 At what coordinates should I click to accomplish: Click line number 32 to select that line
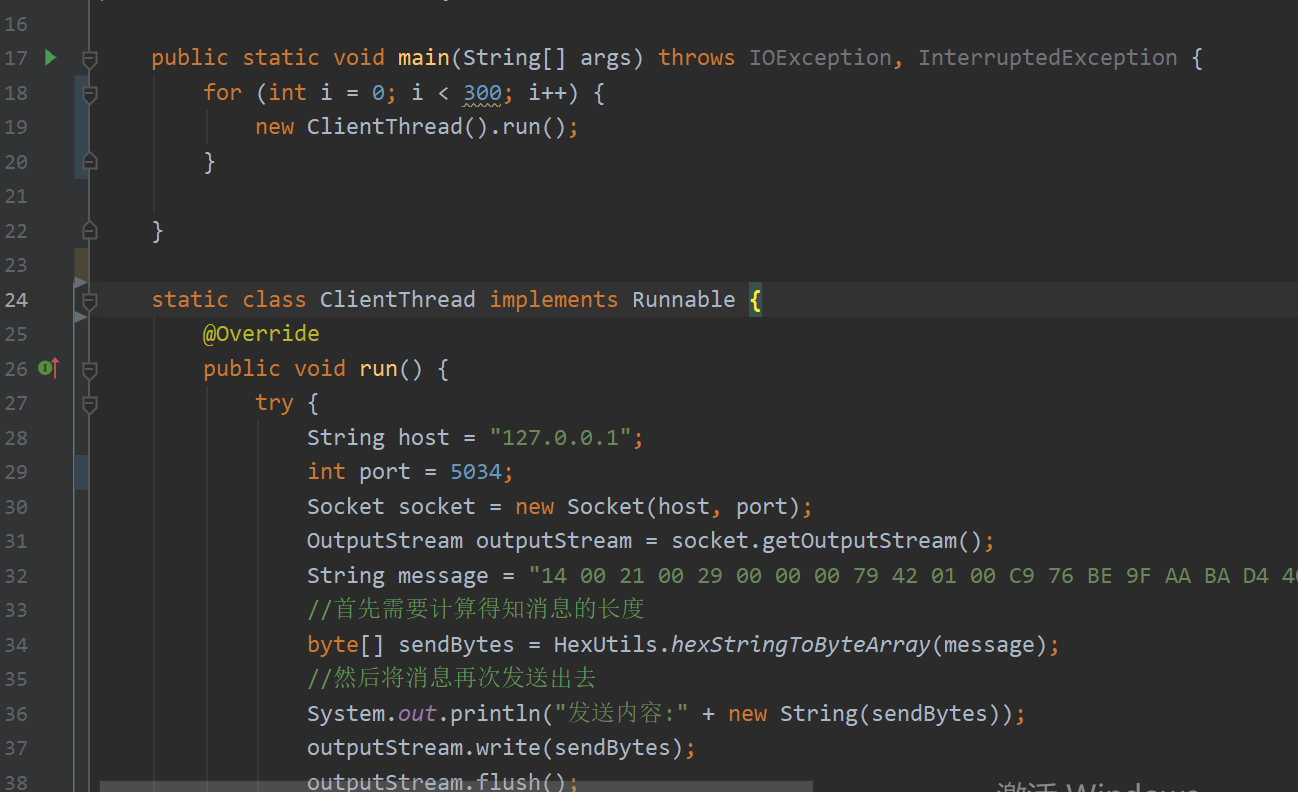coord(16,575)
